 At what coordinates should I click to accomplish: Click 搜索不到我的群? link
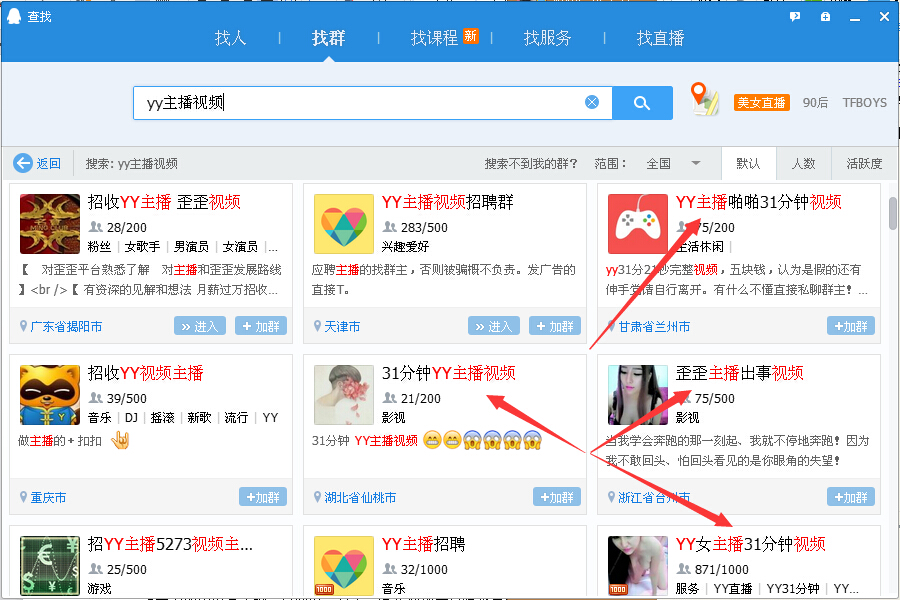(531, 164)
